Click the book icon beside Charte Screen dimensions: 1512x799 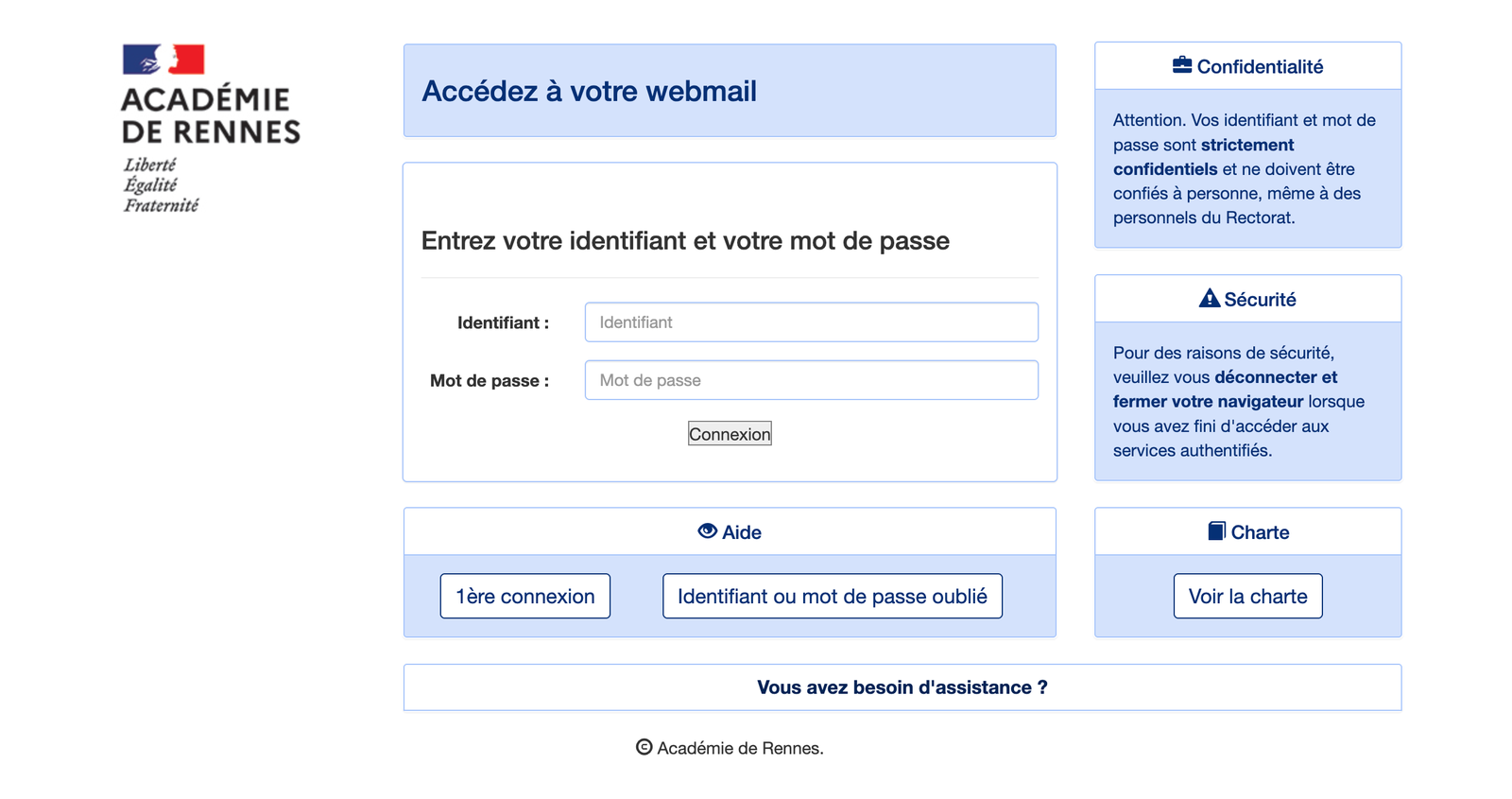[1218, 531]
